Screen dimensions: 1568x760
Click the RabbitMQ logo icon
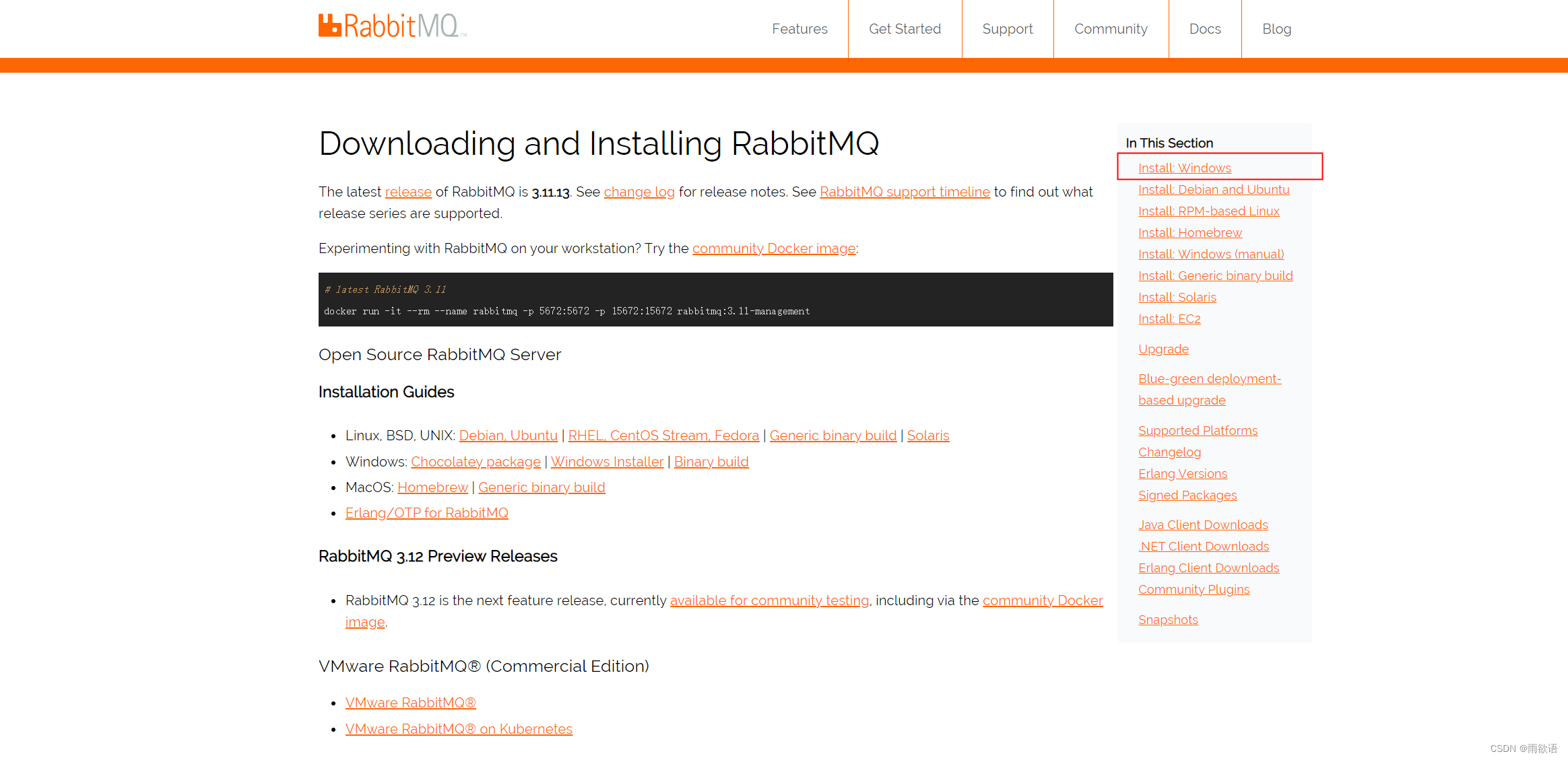tap(330, 28)
